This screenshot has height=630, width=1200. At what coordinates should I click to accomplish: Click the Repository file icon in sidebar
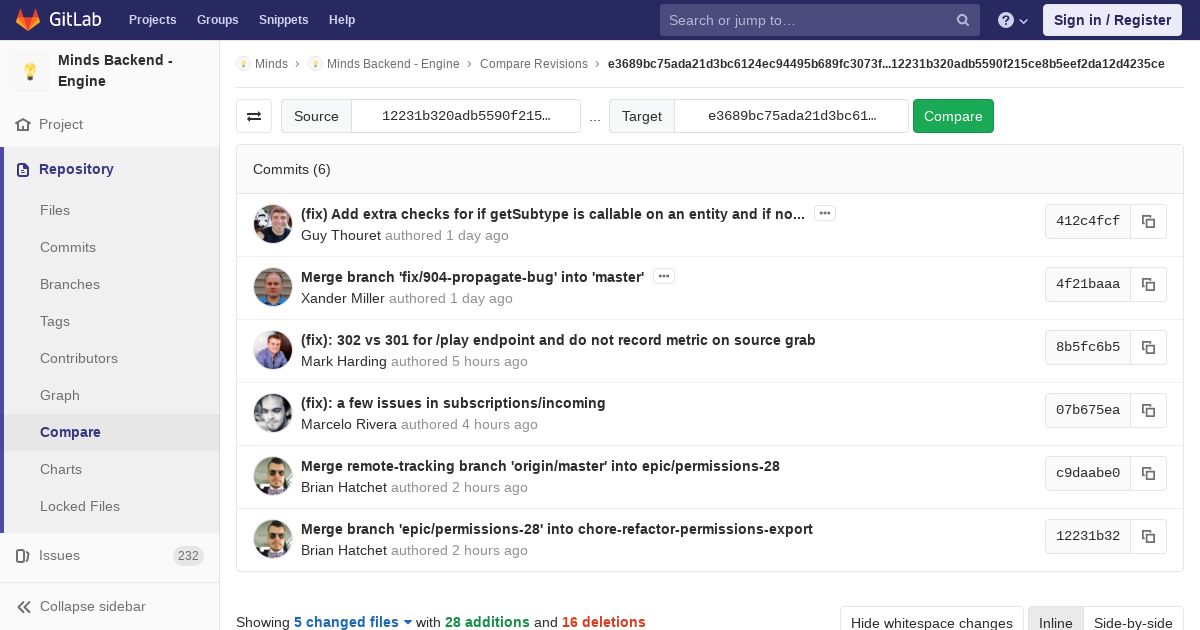23,170
